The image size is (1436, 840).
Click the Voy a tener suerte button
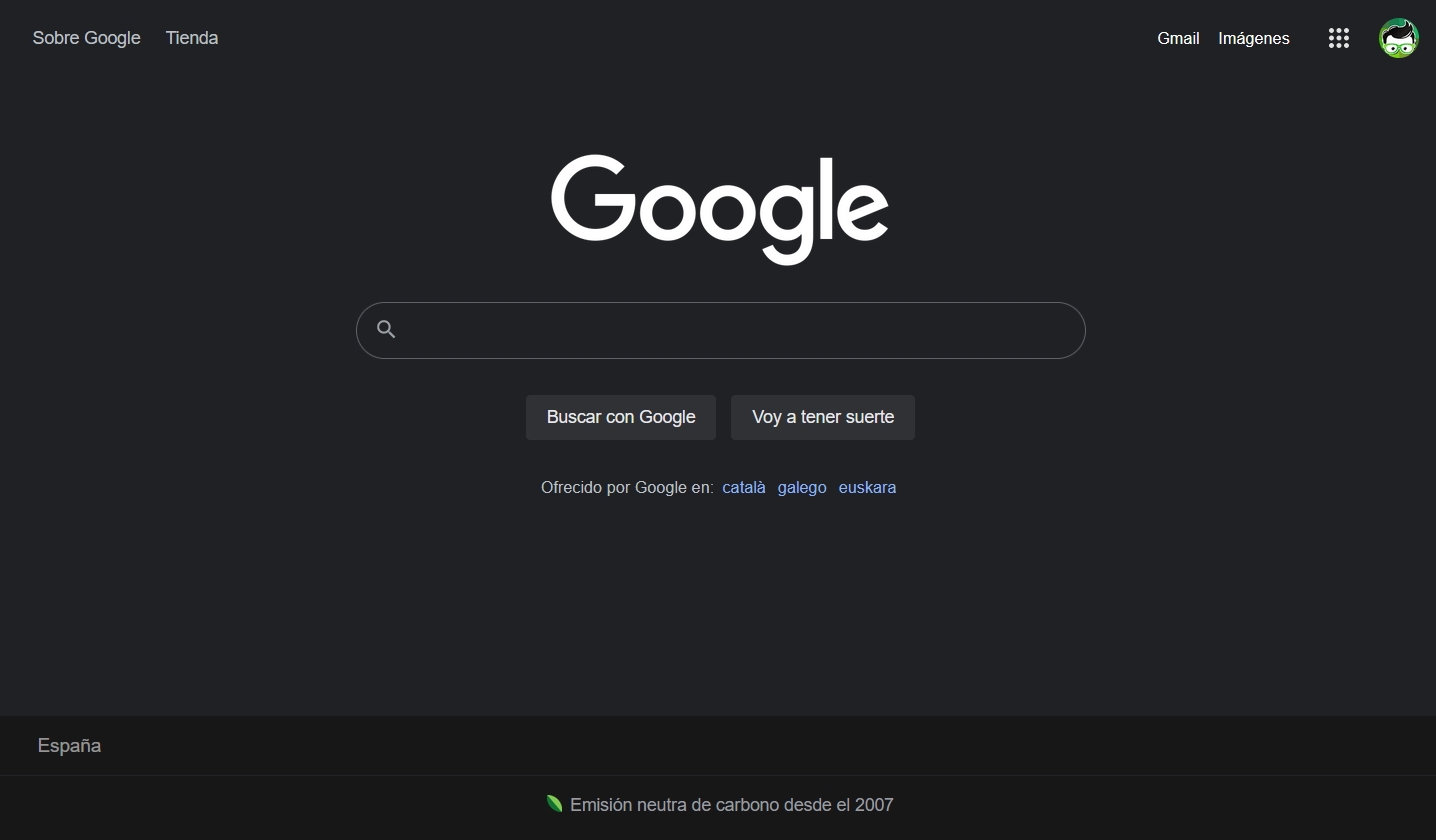[x=823, y=417]
